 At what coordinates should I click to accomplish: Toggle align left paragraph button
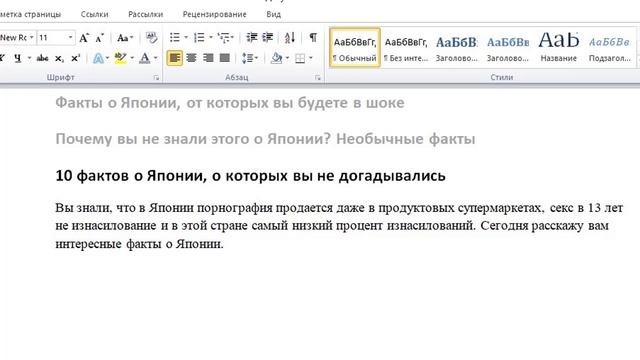coord(175,58)
